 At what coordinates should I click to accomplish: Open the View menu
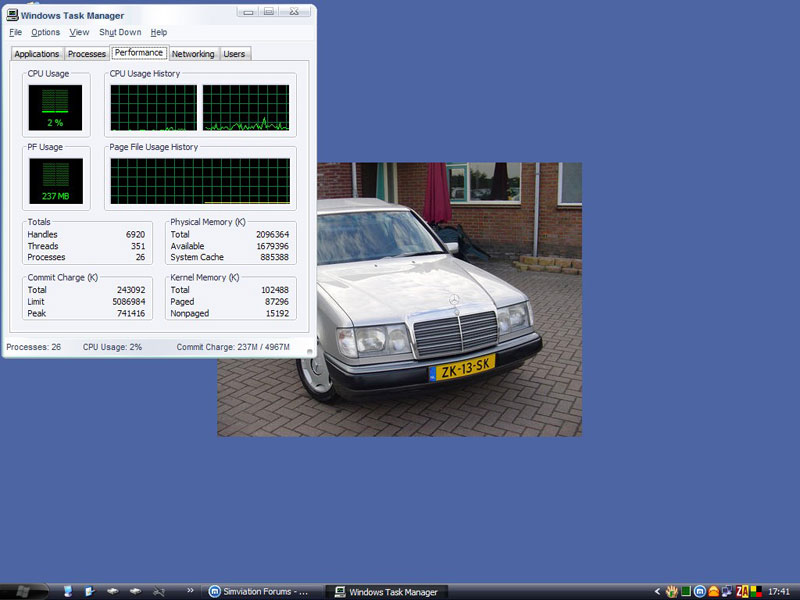[79, 32]
